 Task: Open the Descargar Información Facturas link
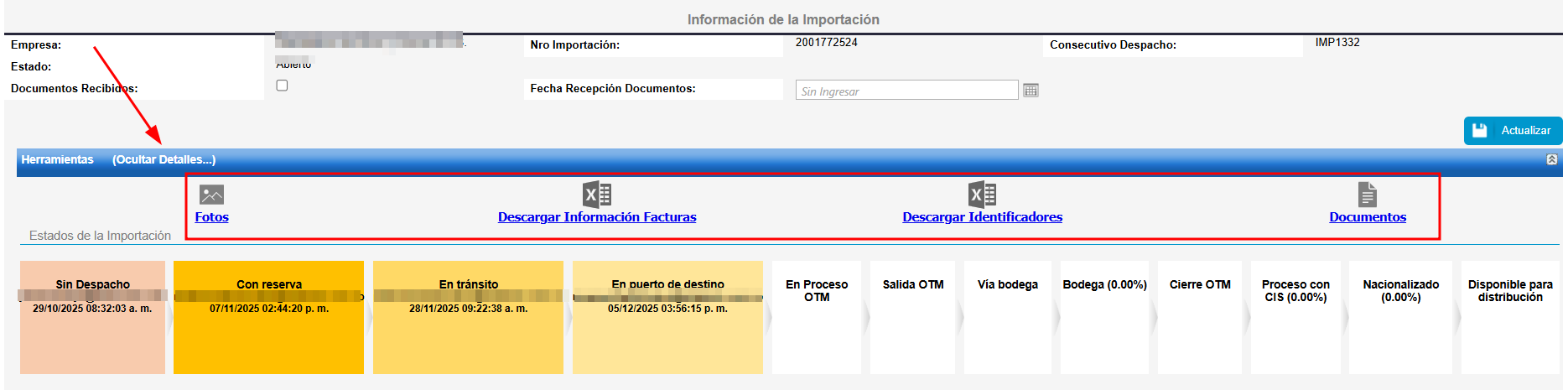(x=597, y=217)
